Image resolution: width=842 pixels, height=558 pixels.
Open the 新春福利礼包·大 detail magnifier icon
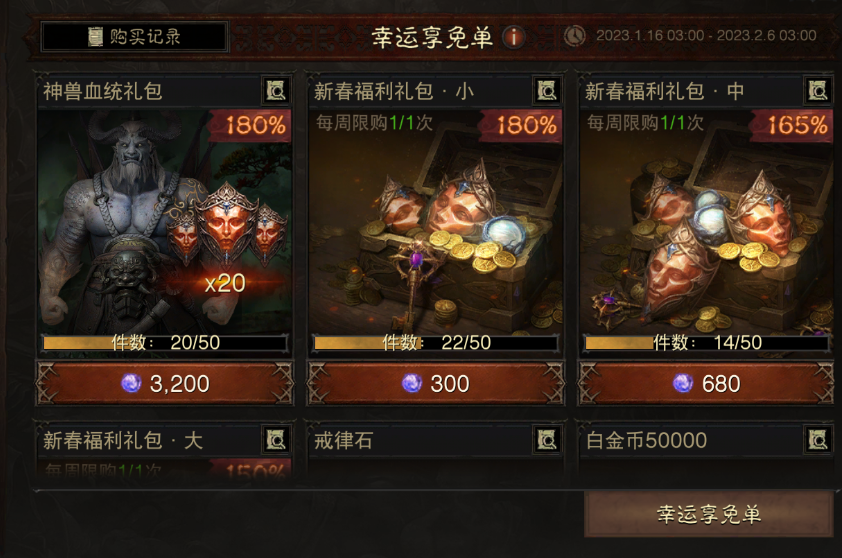click(x=276, y=440)
